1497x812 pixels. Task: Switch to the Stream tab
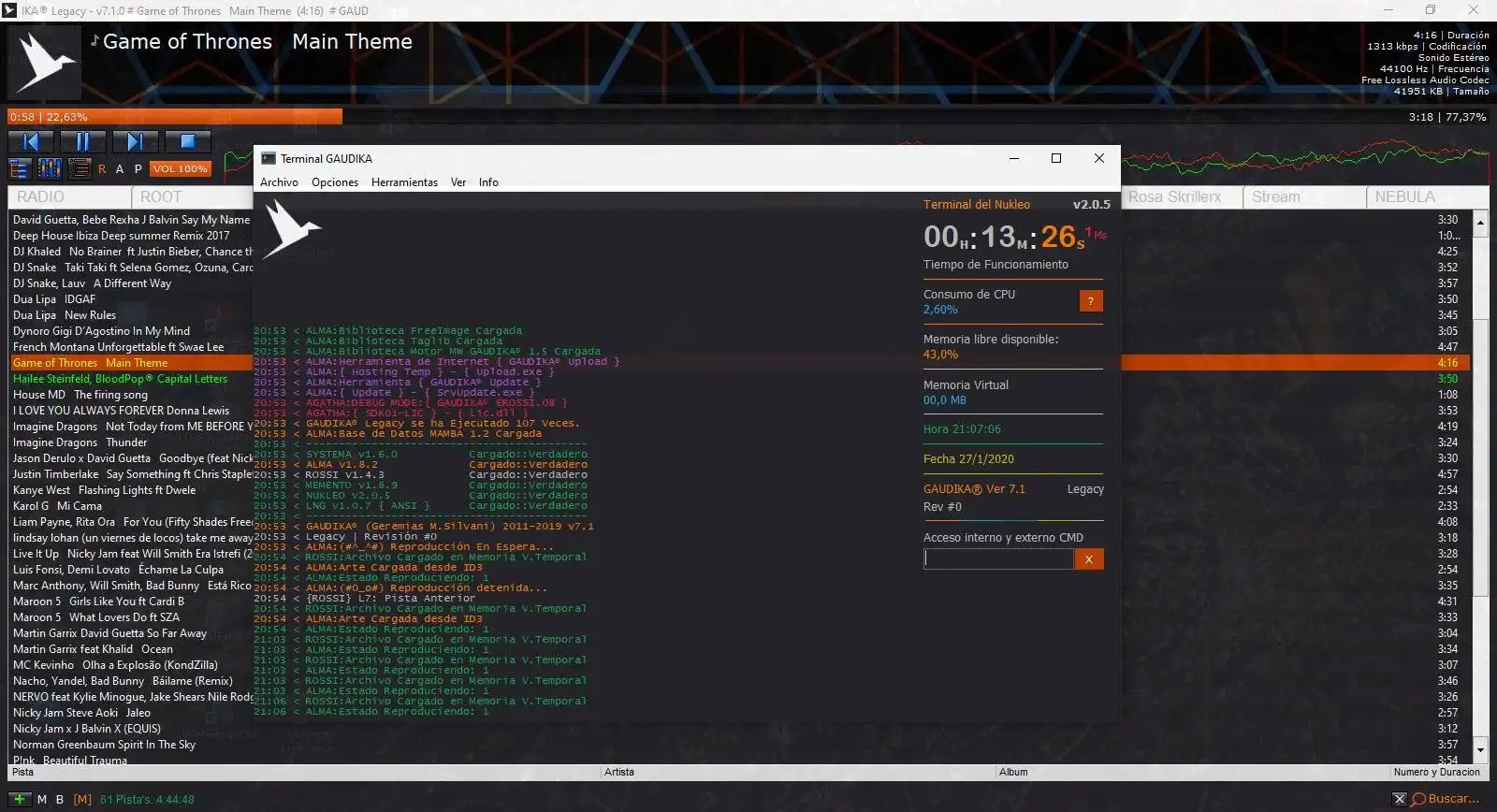[x=1303, y=196]
